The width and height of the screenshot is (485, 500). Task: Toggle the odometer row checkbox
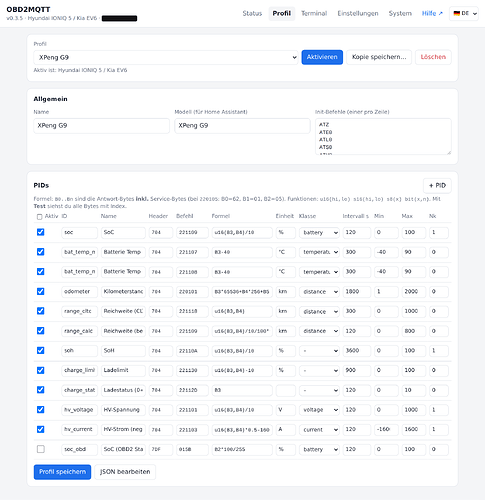(41, 291)
